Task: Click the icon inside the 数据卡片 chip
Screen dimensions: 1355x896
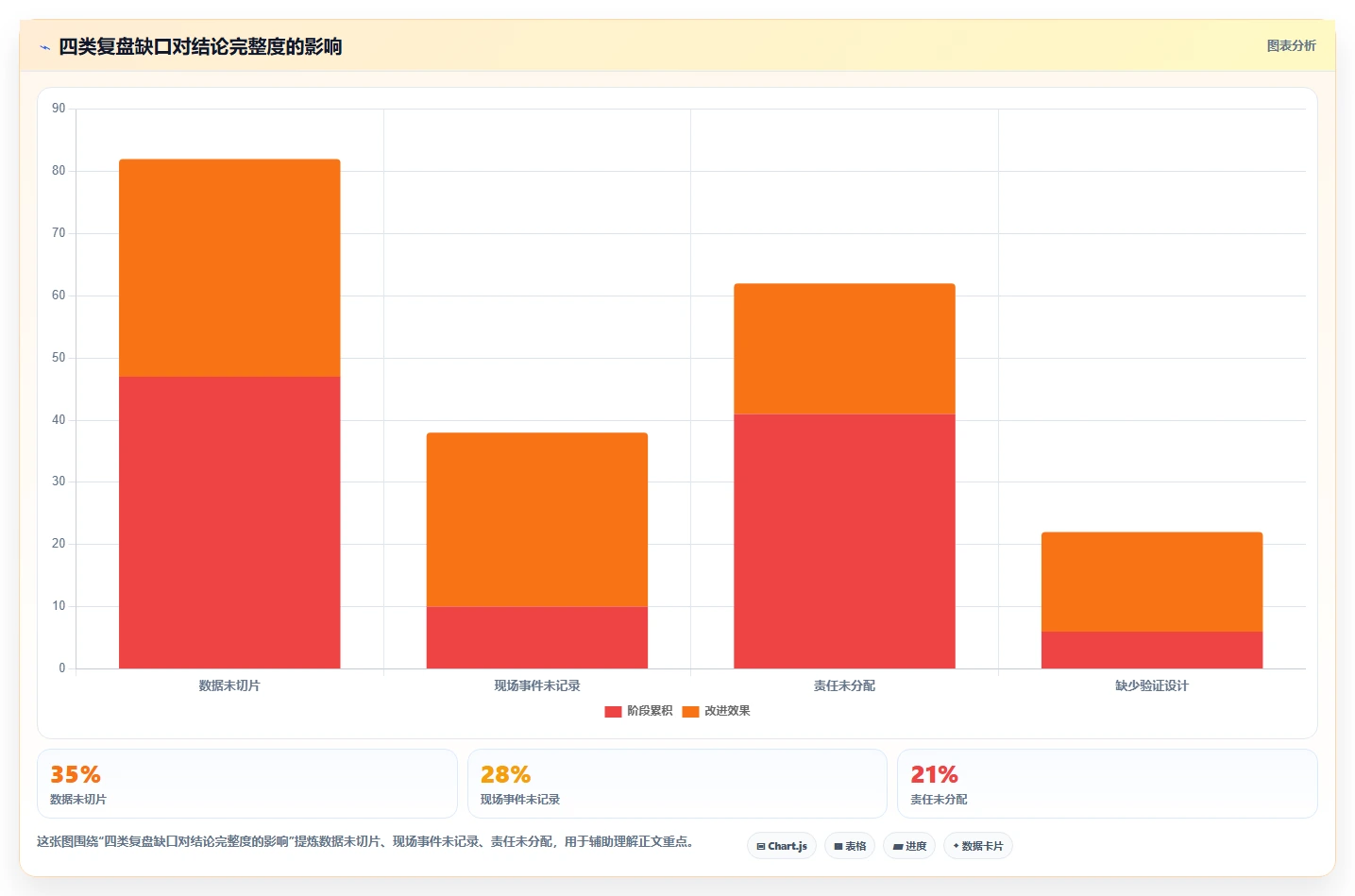Action: click(957, 846)
